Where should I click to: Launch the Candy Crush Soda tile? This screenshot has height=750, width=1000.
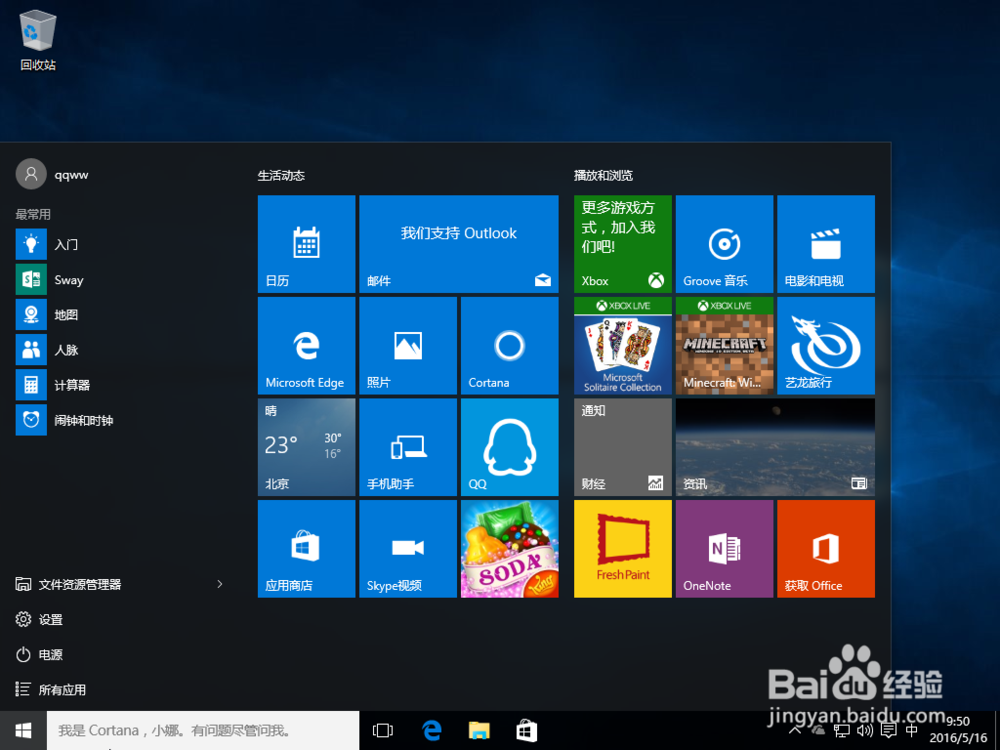point(510,548)
